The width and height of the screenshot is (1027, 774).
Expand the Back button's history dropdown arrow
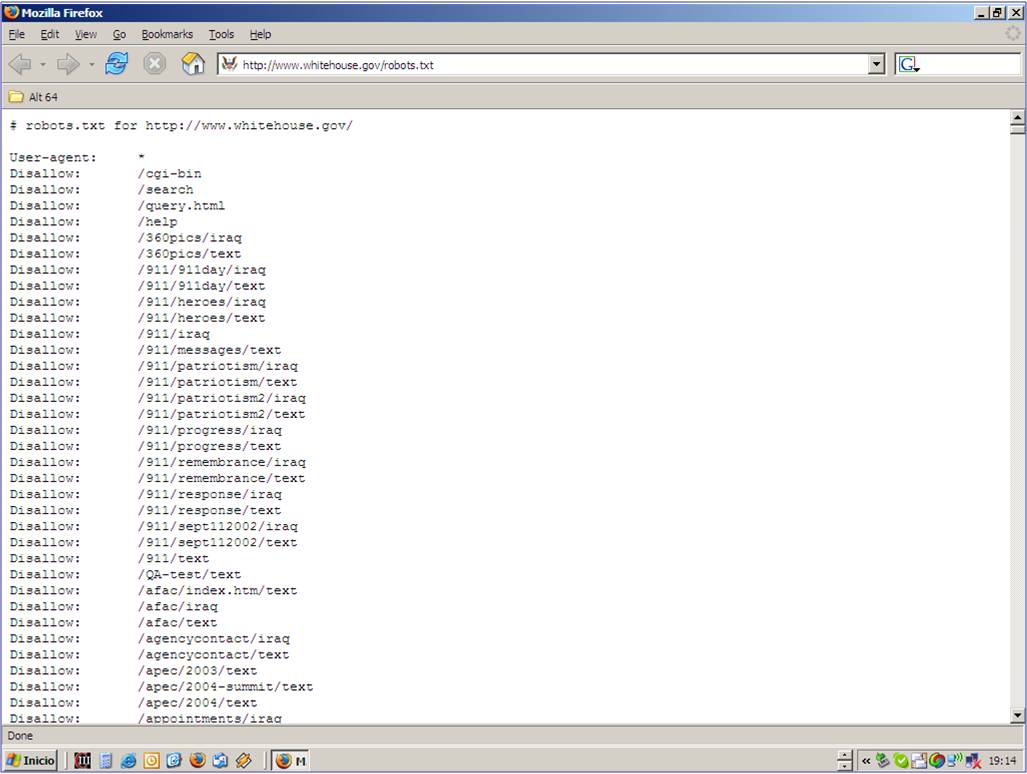[x=41, y=63]
